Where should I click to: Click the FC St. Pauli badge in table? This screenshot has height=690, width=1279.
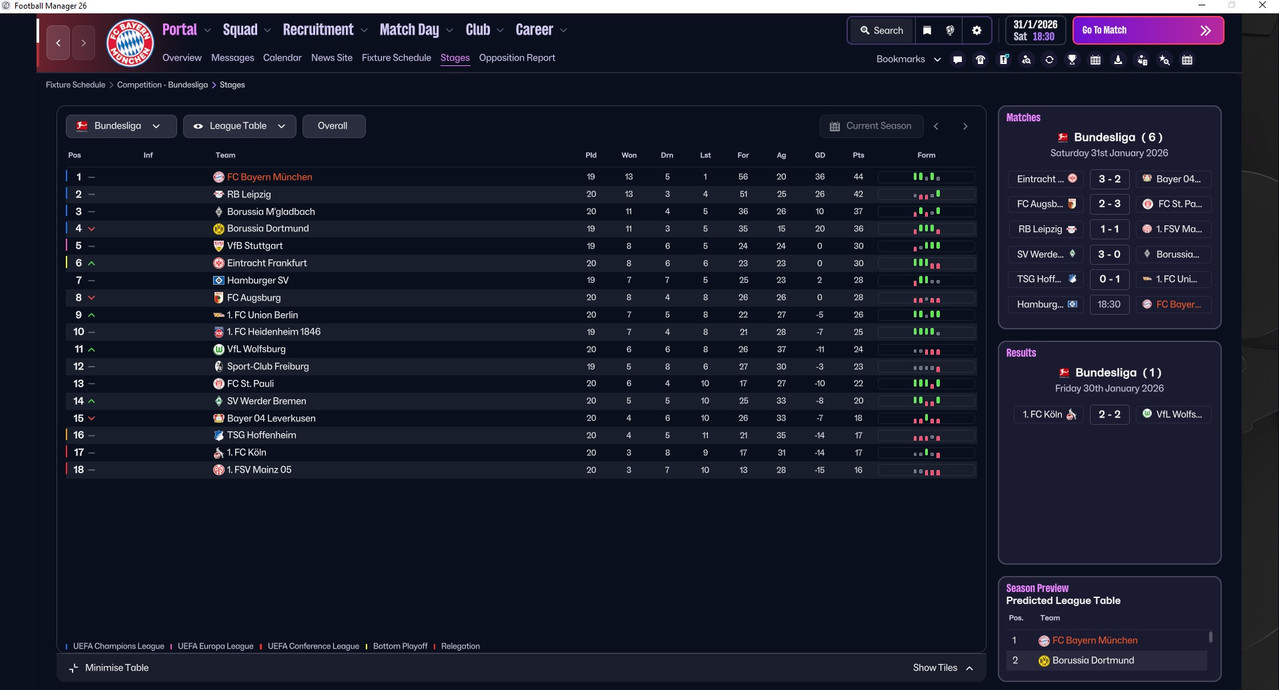tap(219, 383)
